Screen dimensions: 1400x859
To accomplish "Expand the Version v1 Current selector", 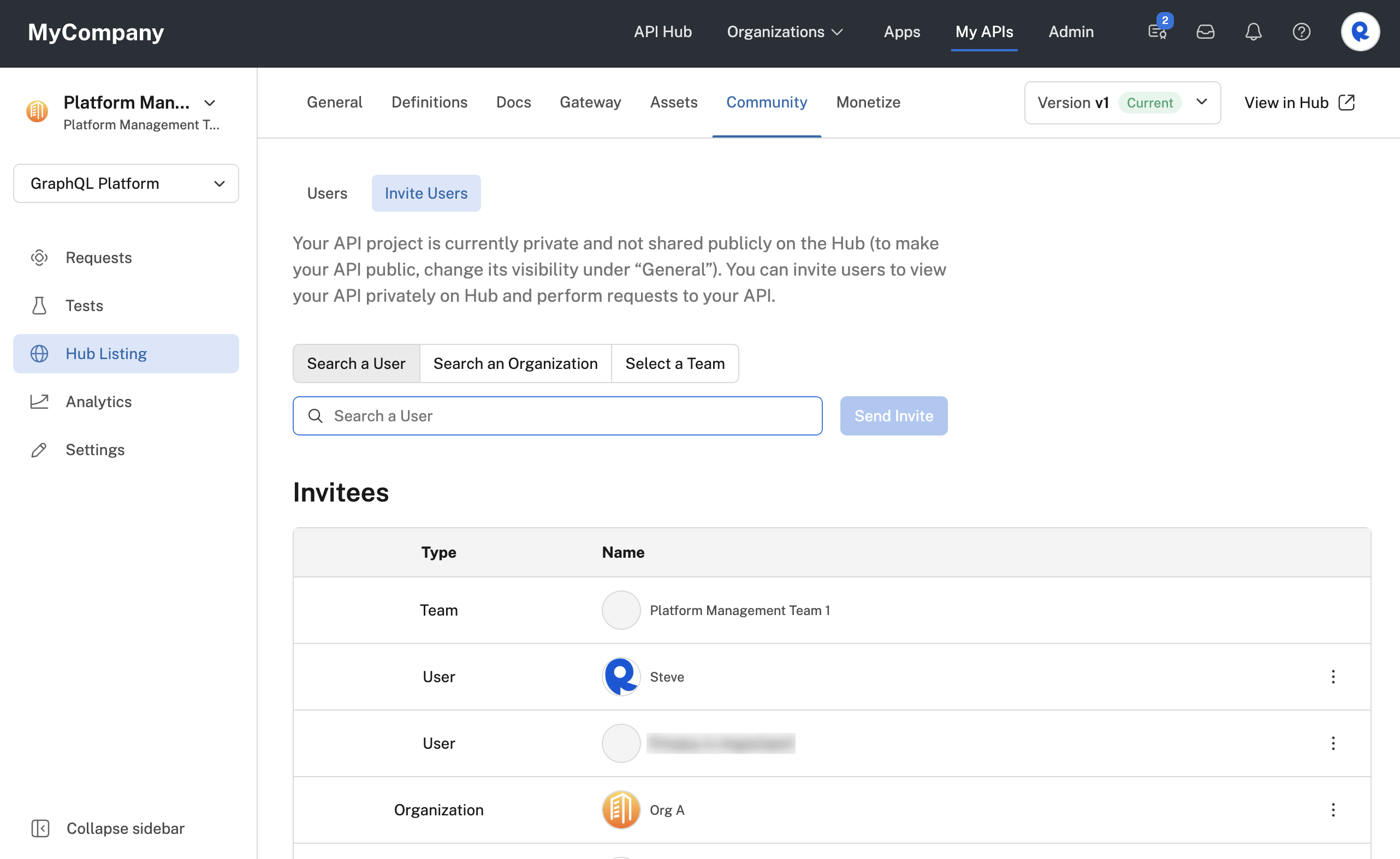I will (1200, 102).
